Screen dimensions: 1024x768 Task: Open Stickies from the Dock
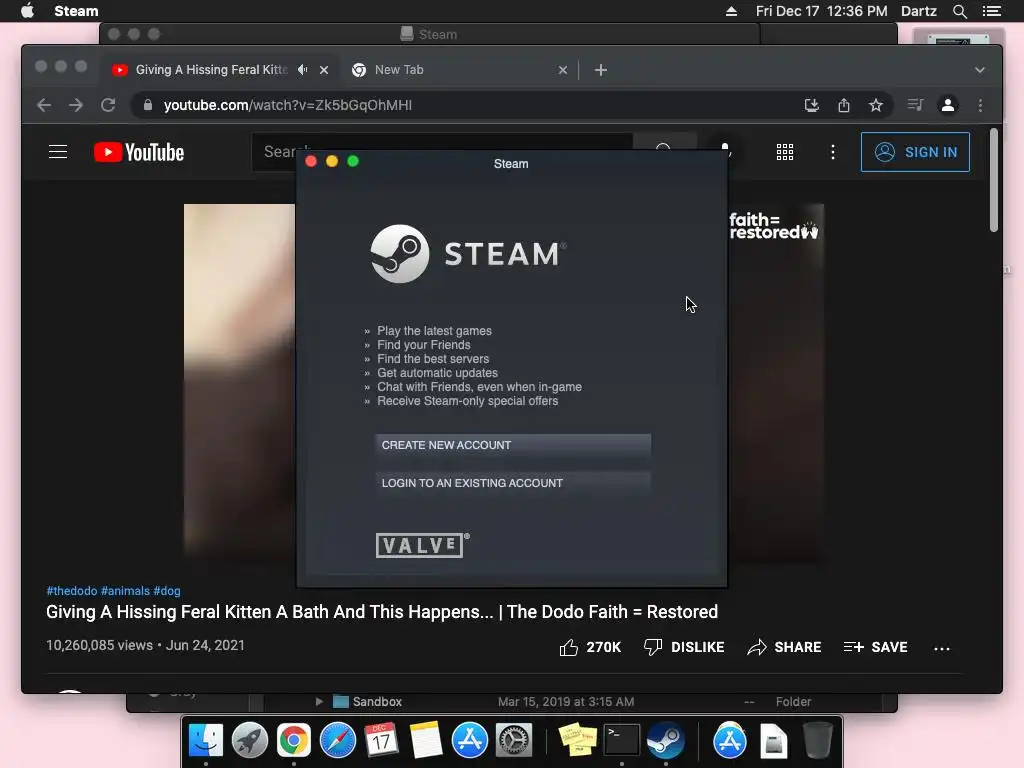coord(577,740)
